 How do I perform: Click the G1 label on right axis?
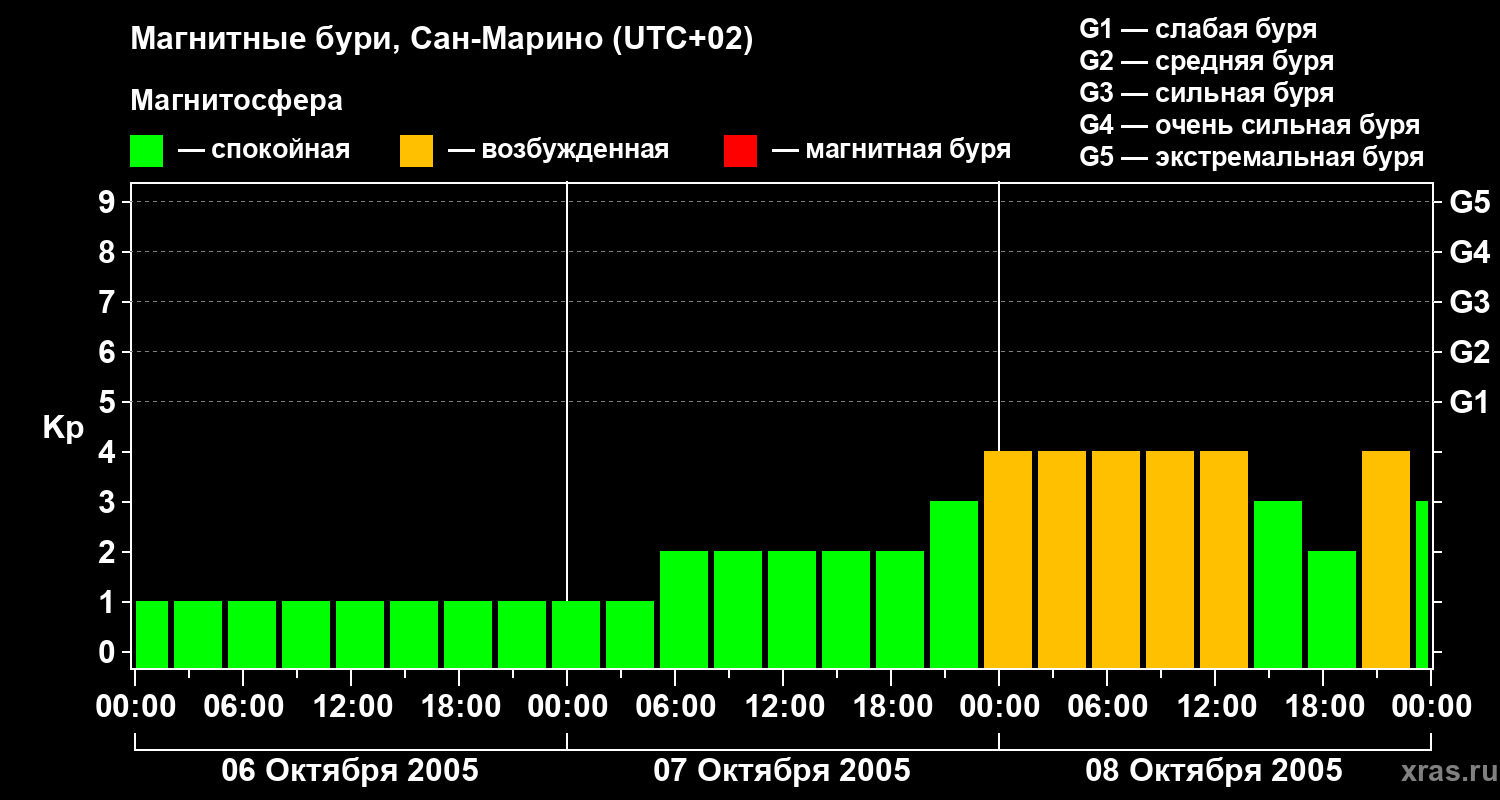(x=1469, y=402)
